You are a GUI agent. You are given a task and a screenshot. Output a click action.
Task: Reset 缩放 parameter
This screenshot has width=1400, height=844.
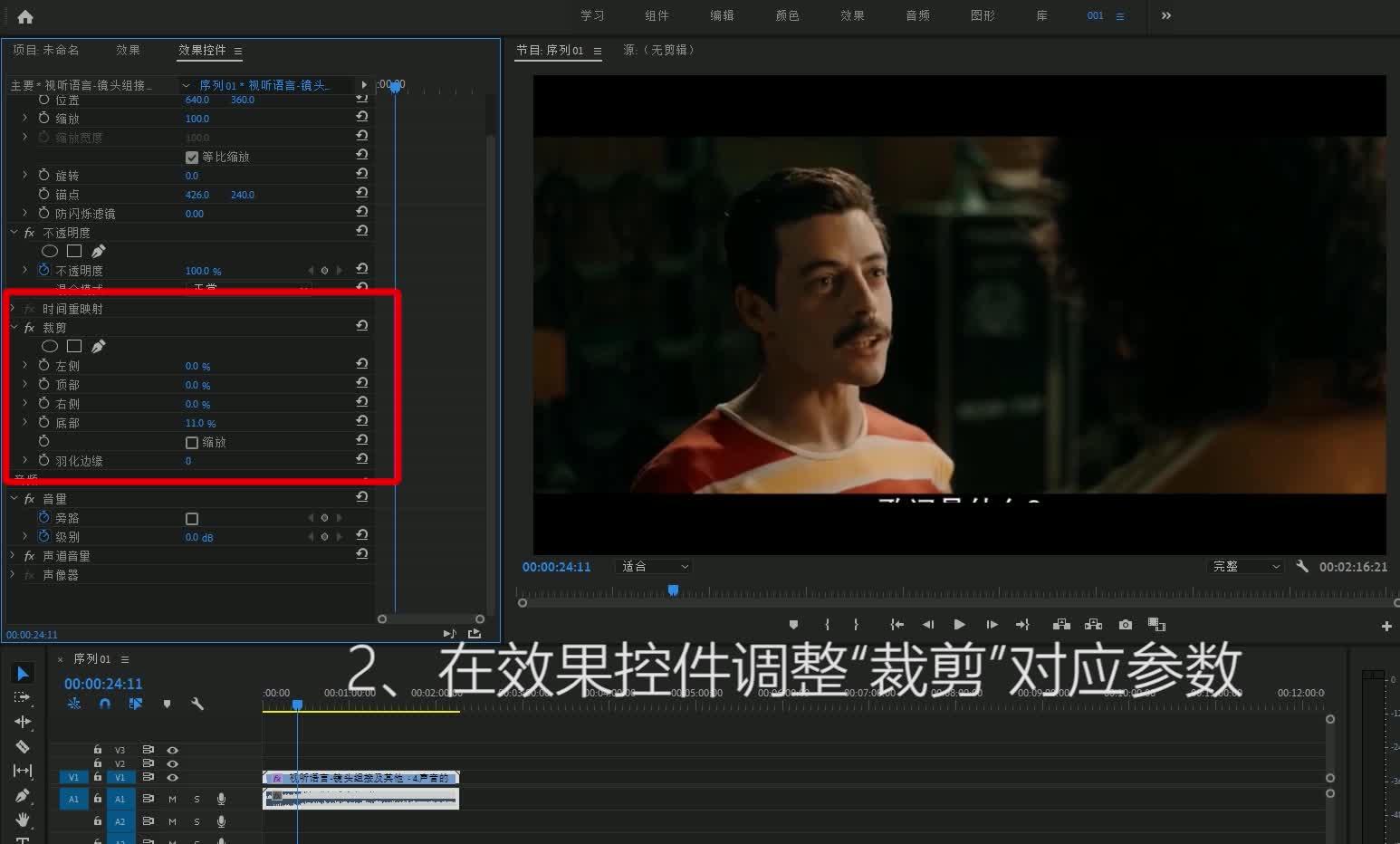[362, 117]
